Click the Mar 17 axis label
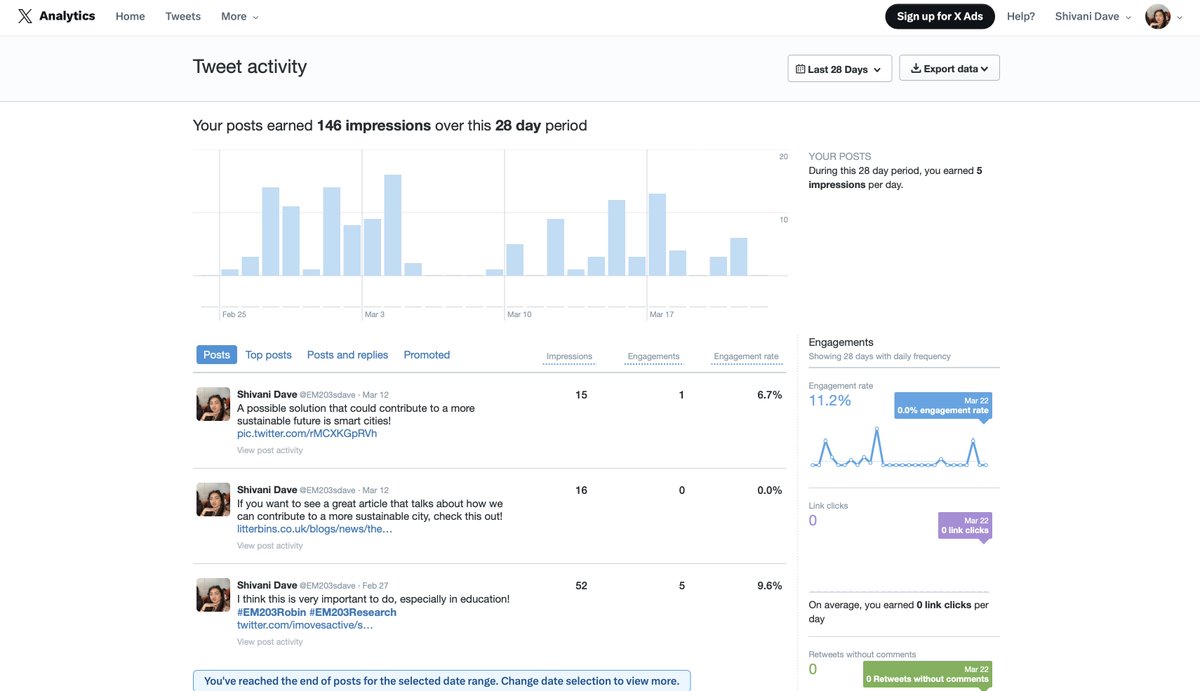1200x691 pixels. coord(662,314)
